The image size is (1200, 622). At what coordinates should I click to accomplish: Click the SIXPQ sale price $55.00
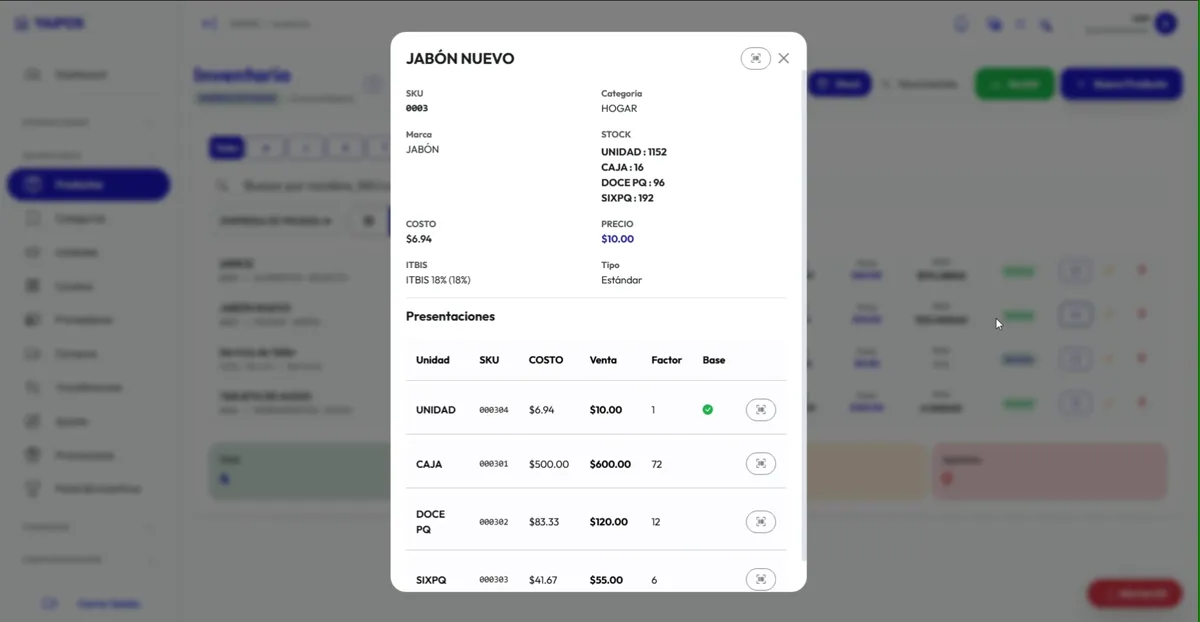tap(606, 580)
